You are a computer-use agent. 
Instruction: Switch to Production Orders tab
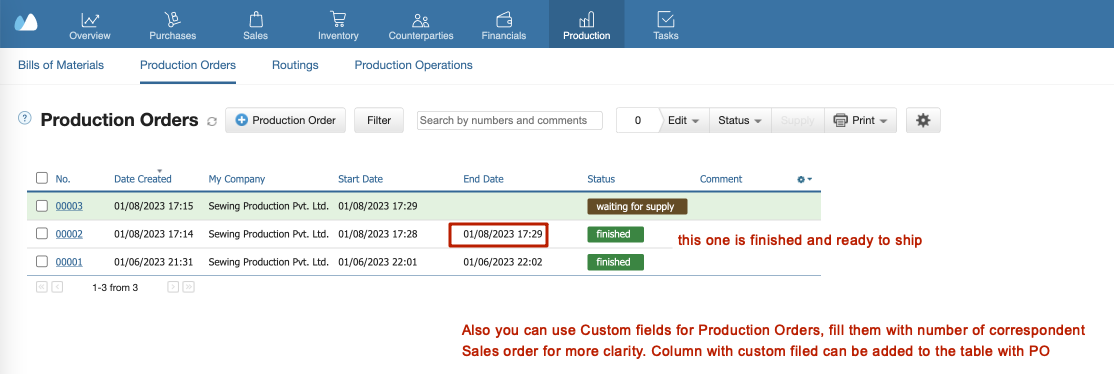(x=188, y=65)
